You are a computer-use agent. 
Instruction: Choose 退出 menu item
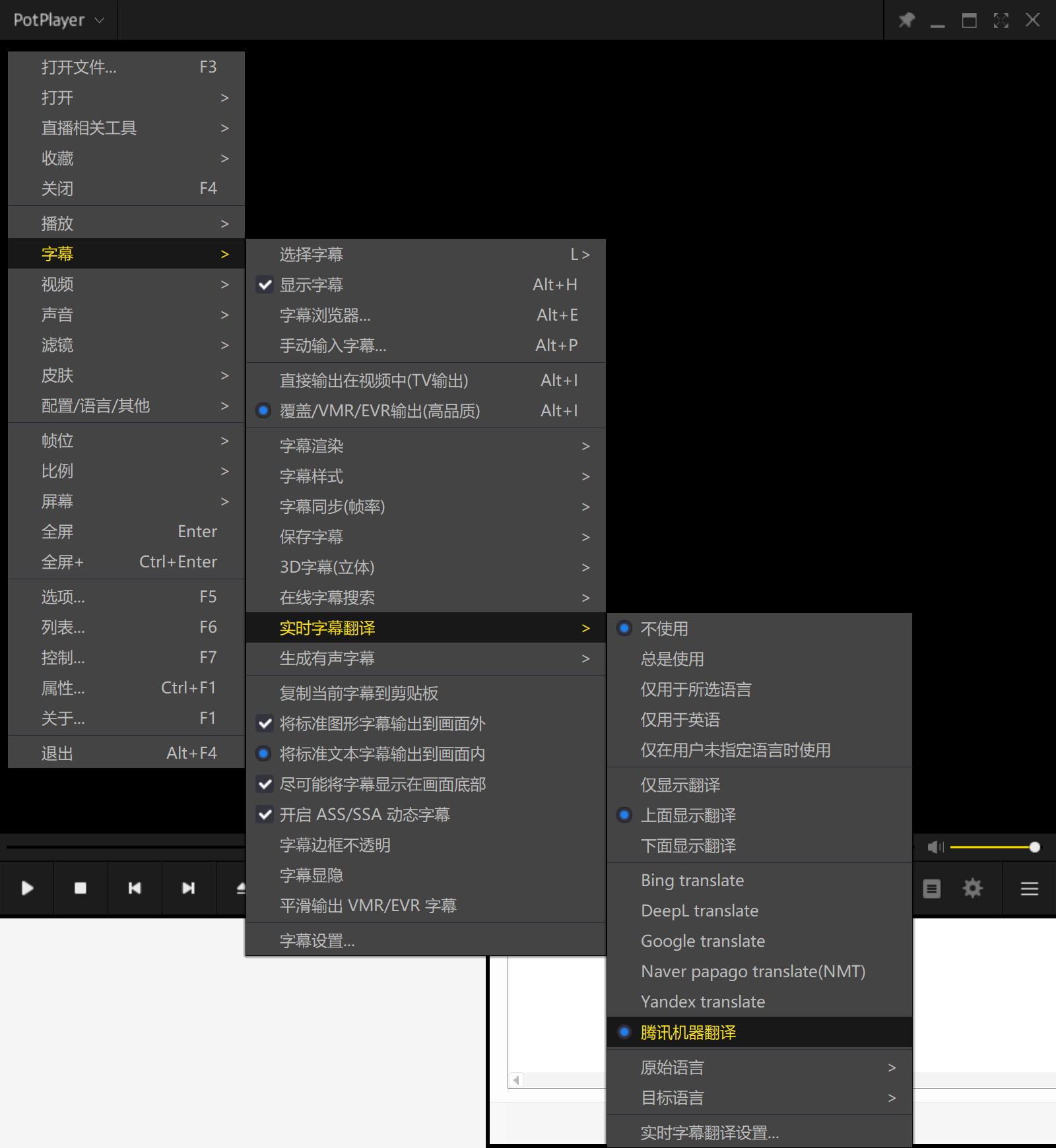(x=127, y=753)
